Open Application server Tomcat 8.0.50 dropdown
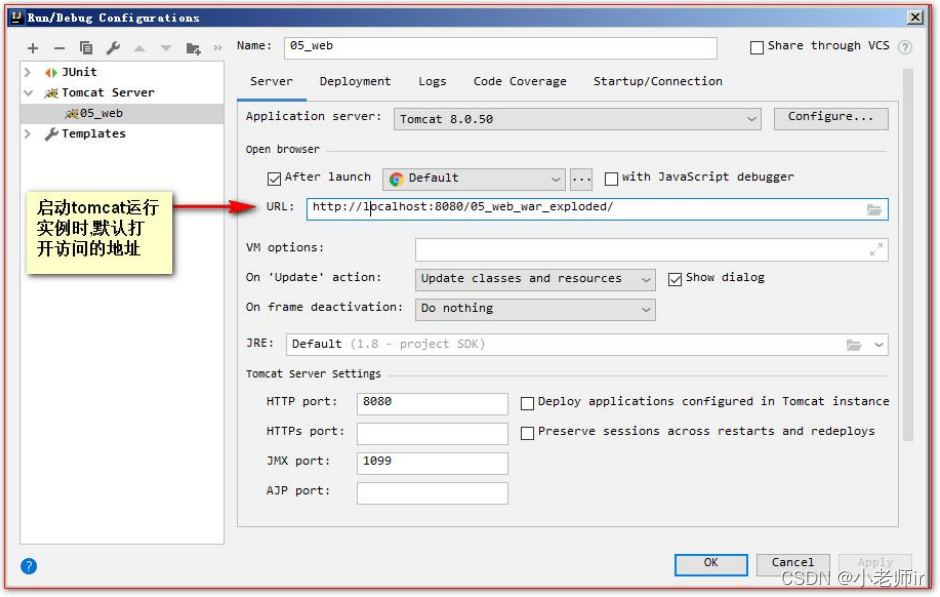940x597 pixels. (577, 119)
